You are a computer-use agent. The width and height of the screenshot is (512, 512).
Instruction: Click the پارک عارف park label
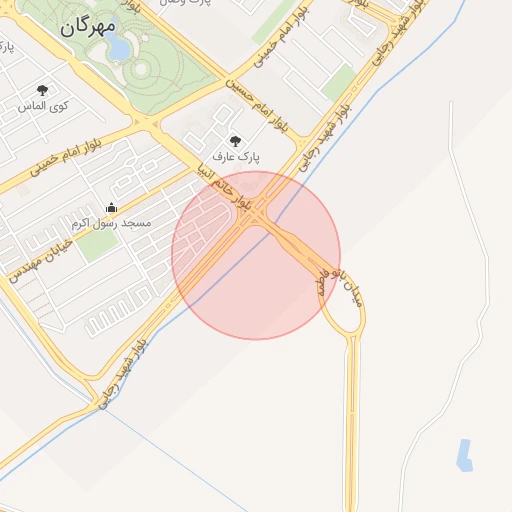236,157
